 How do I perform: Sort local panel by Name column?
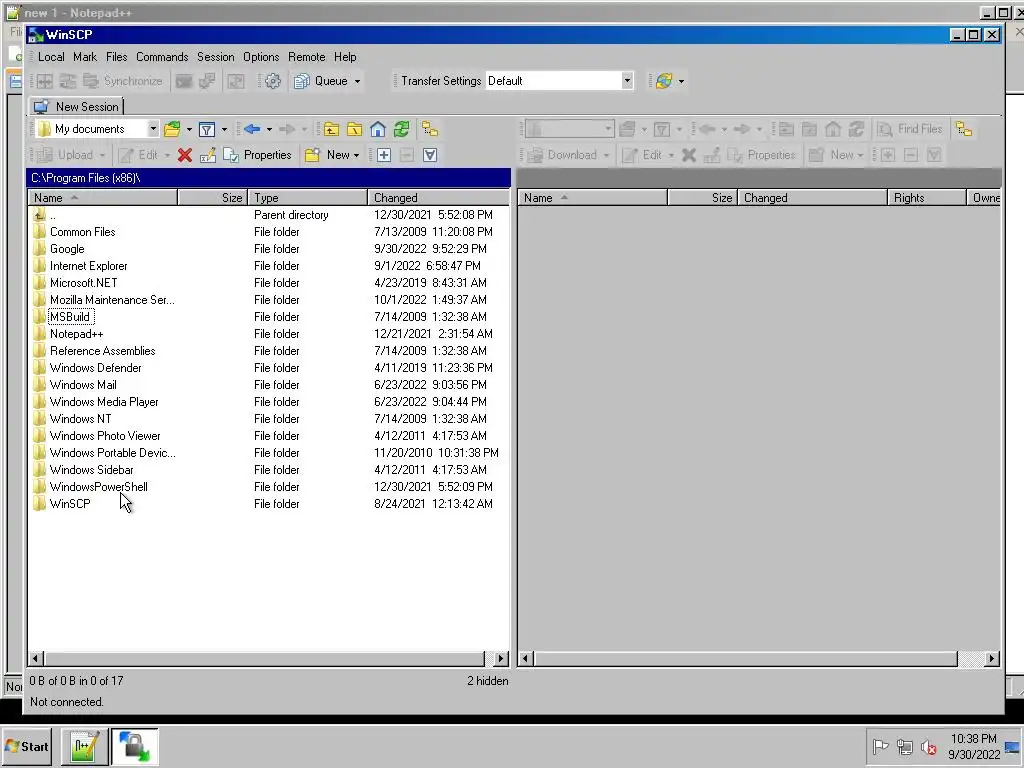click(x=103, y=198)
